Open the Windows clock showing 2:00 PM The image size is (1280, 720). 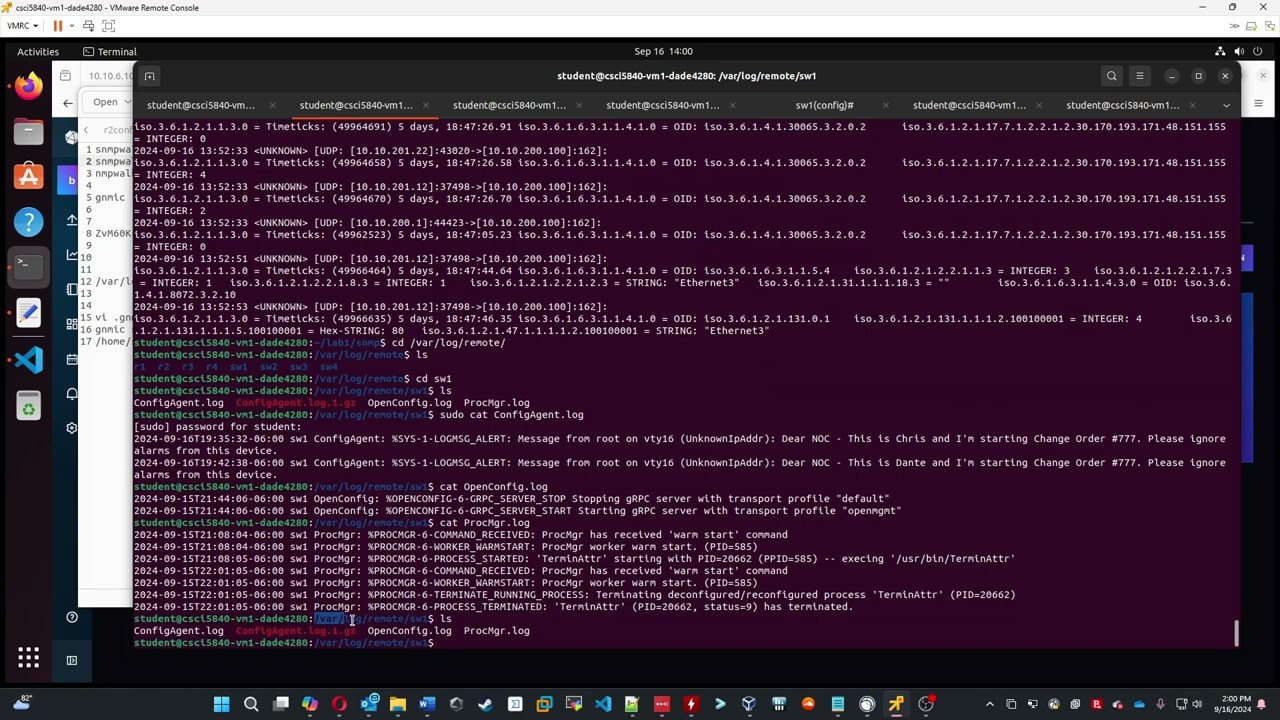(1236, 704)
